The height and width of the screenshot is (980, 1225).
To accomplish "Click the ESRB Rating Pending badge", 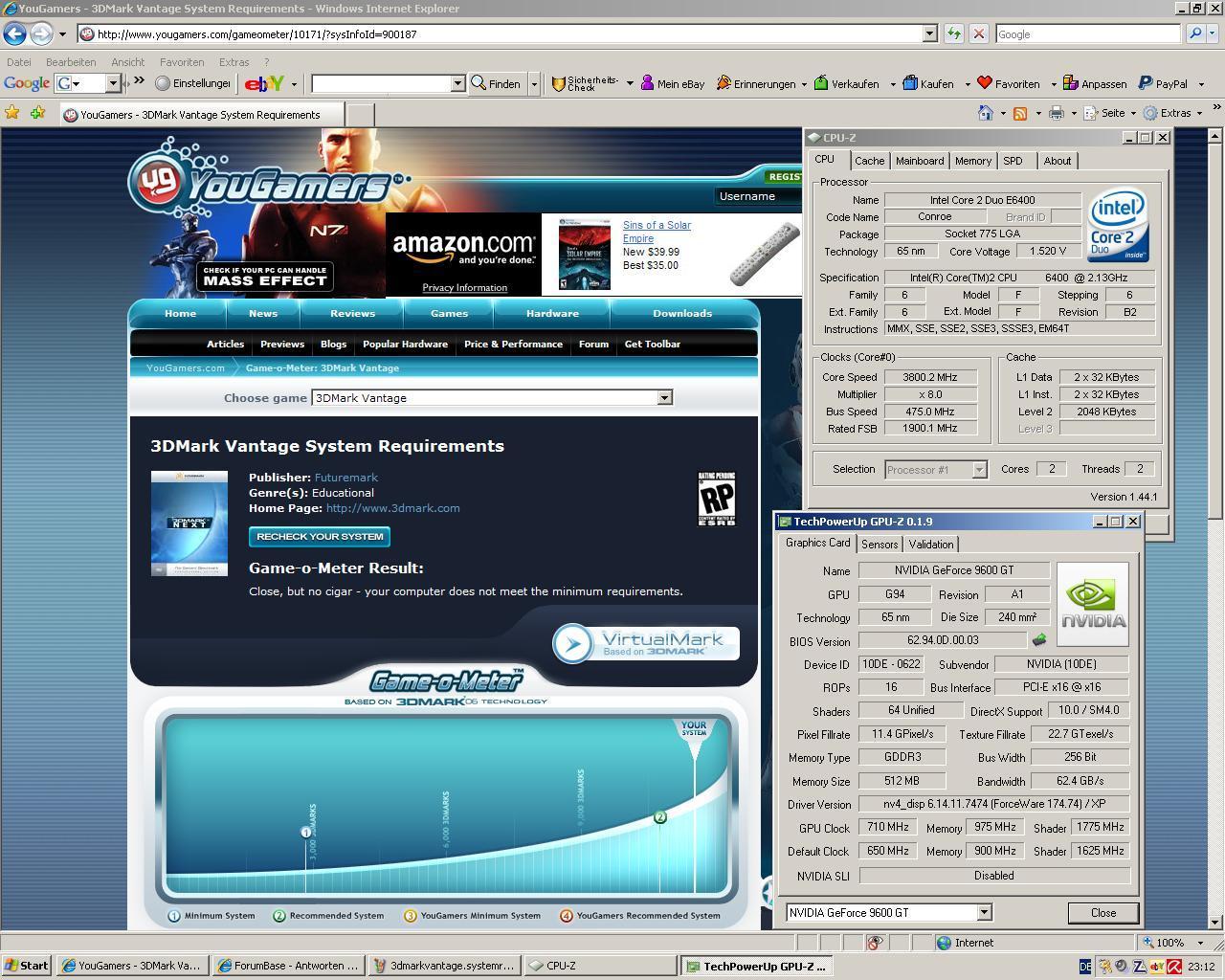I will click(717, 499).
